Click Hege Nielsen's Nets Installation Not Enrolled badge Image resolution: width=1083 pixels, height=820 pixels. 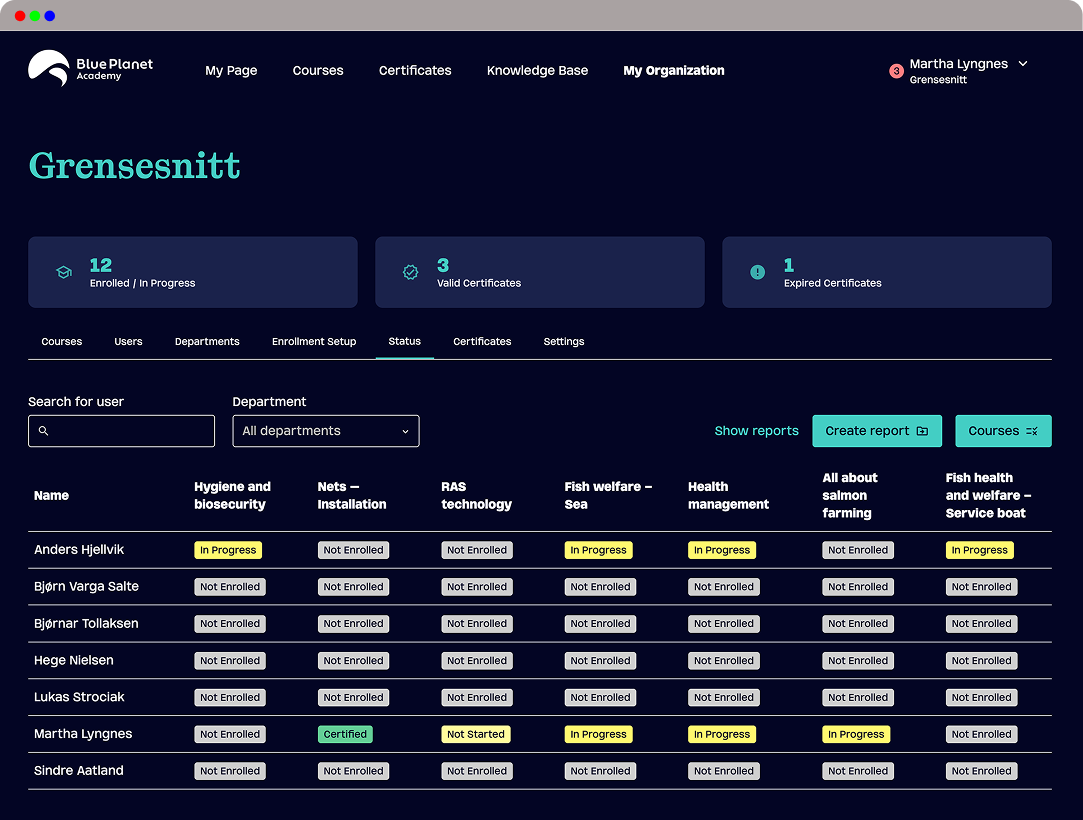[353, 660]
